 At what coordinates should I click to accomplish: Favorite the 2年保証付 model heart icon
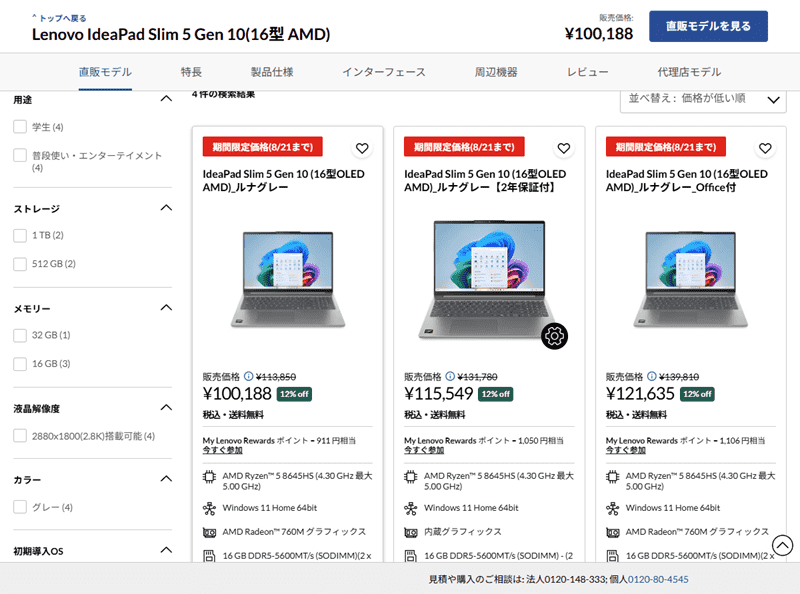pyautogui.click(x=564, y=148)
